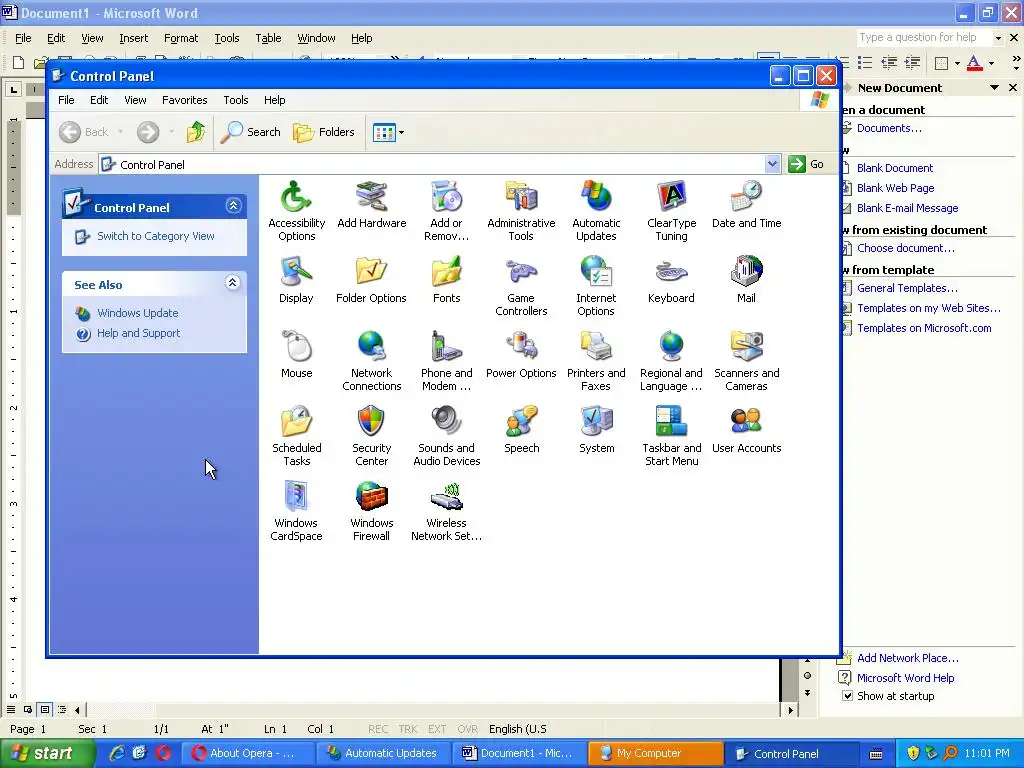The width and height of the screenshot is (1024, 768).
Task: Open Accessibility Options applet
Action: pos(296,211)
